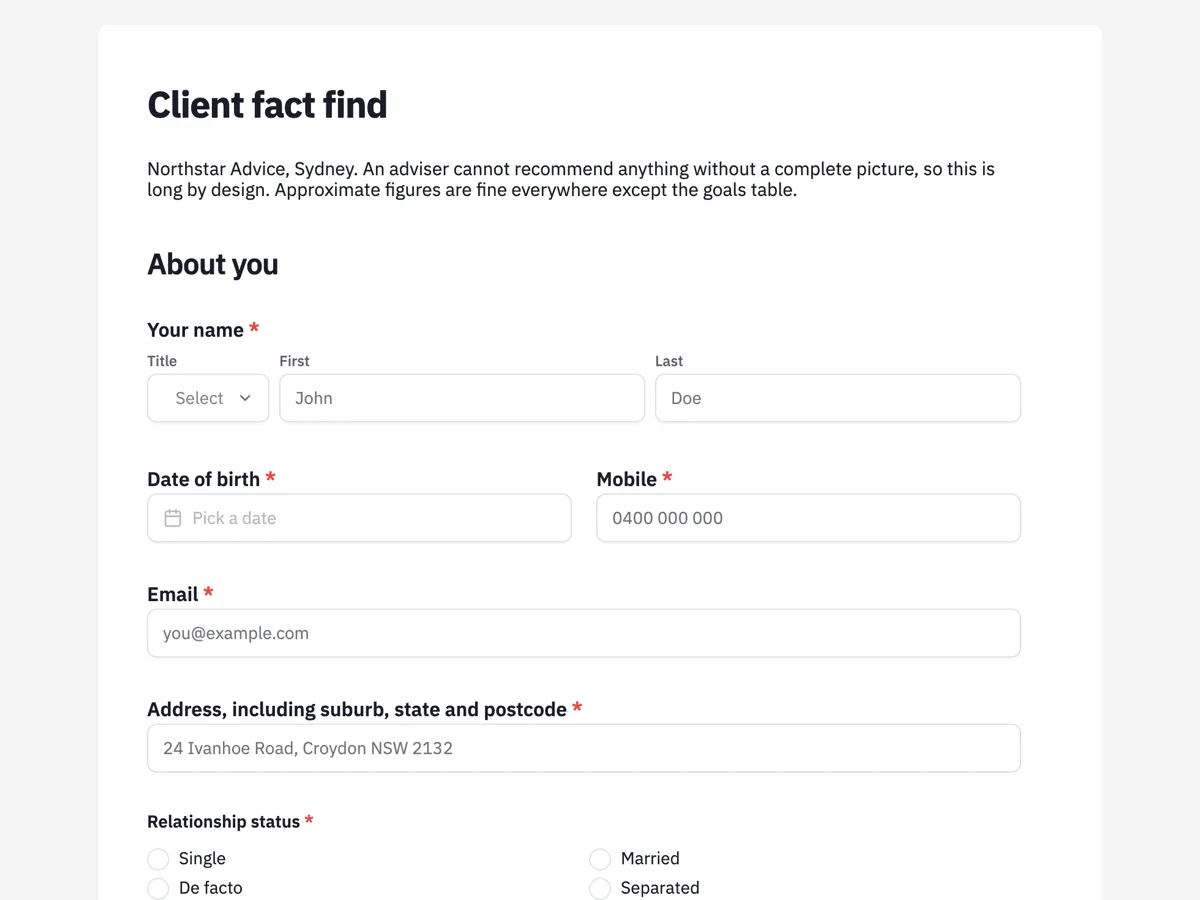Click the Email input field

pyautogui.click(x=584, y=633)
